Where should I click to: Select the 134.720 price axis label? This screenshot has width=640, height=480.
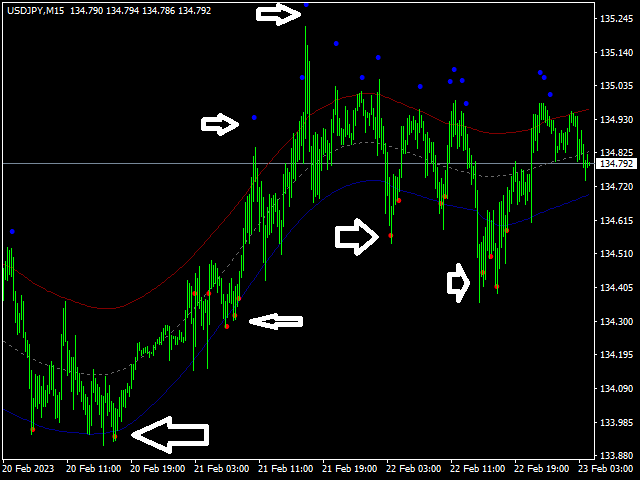click(x=616, y=187)
